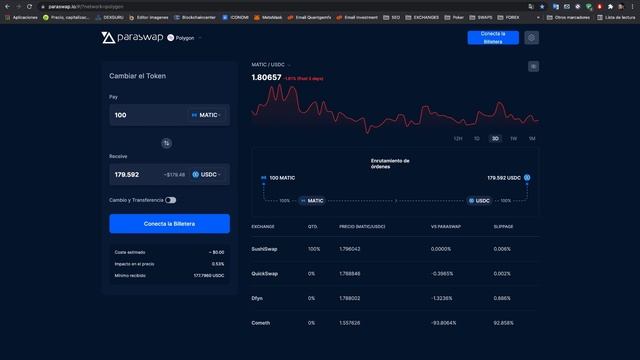Open the Otros marcadores folder
640x360 pixels.
[568, 18]
